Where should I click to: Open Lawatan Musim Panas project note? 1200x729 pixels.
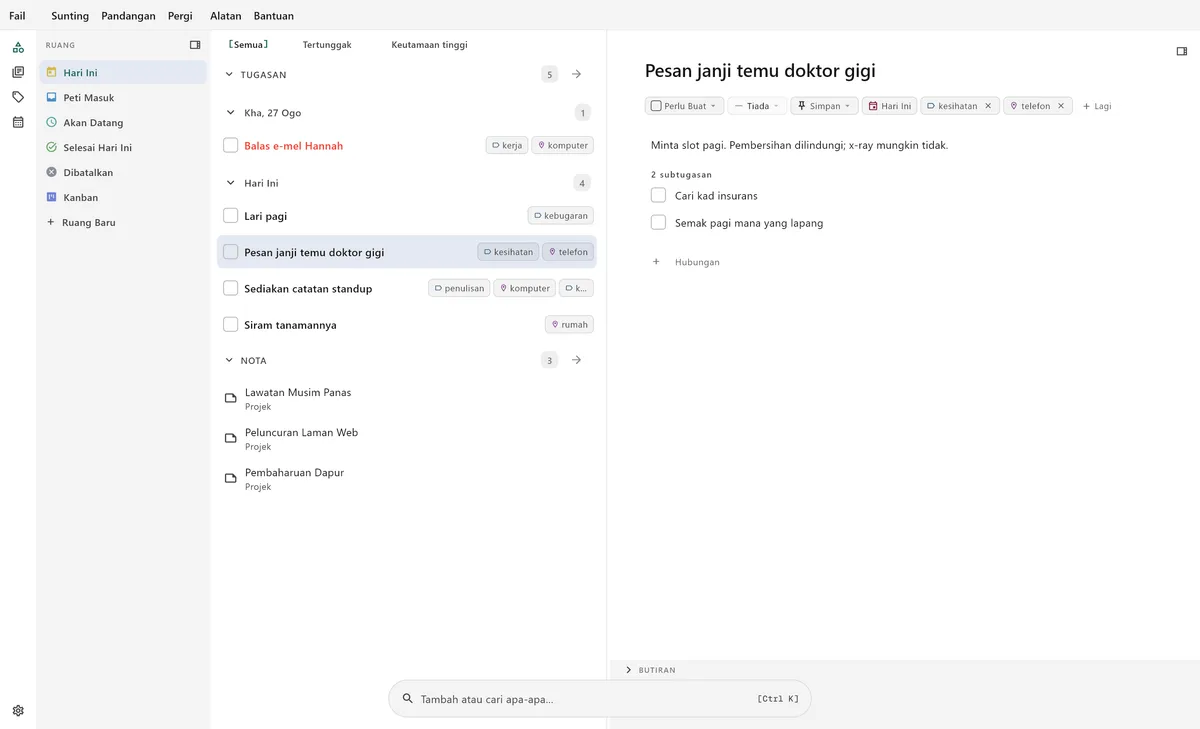pos(407,399)
